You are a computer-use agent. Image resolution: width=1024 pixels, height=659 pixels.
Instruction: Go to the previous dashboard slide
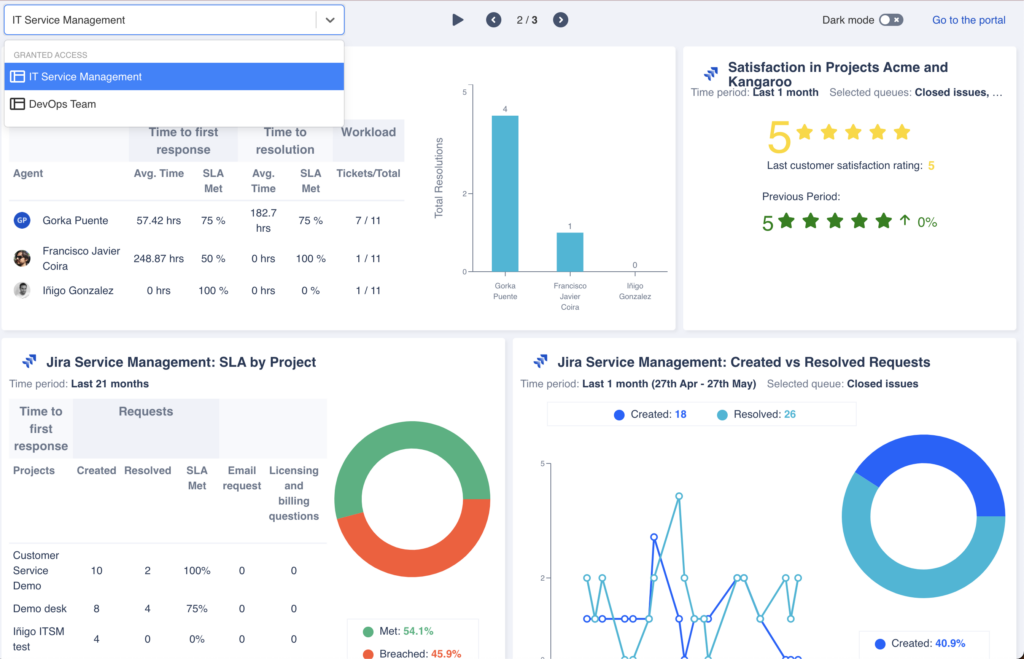tap(494, 20)
